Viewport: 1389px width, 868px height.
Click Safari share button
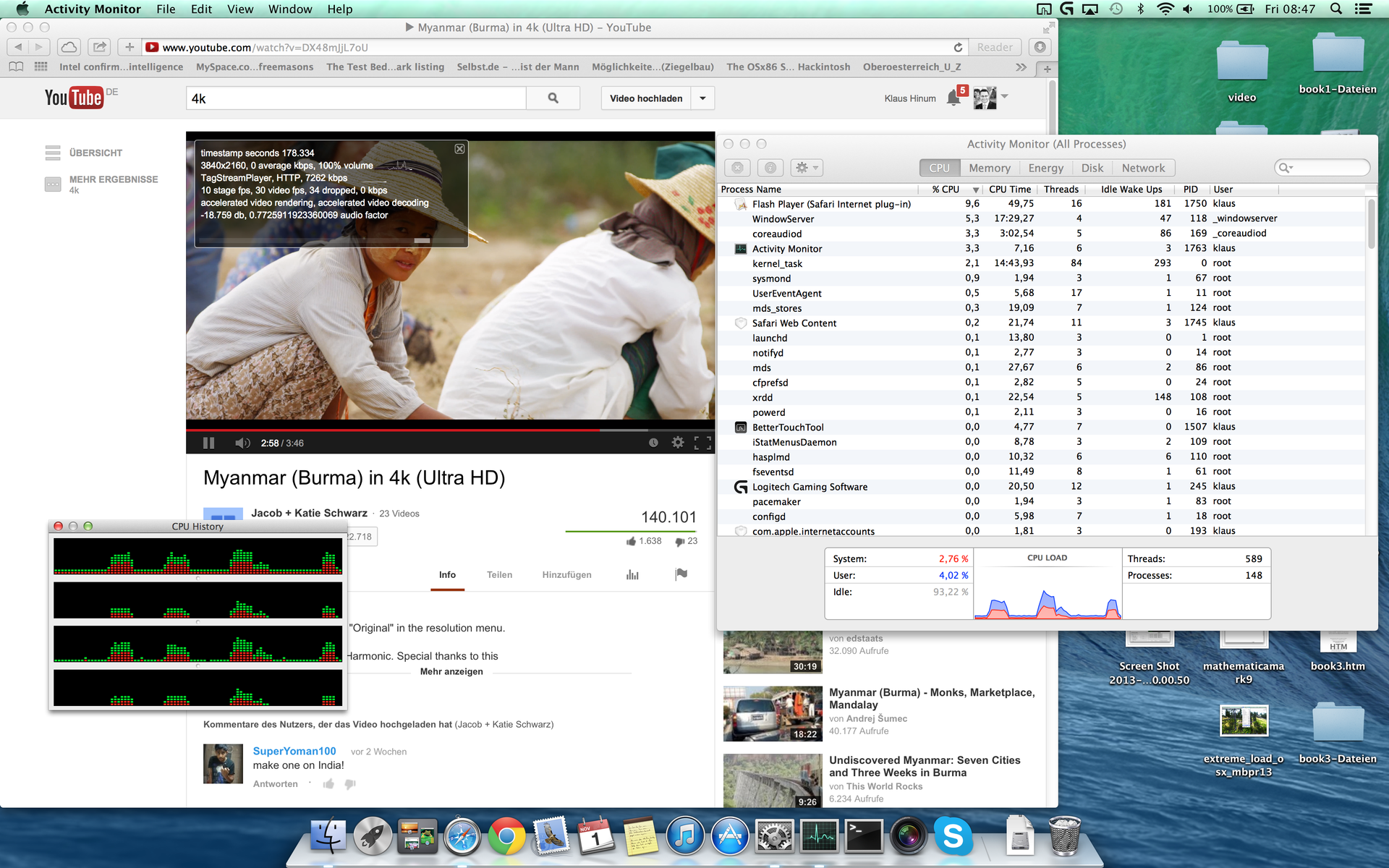tap(99, 47)
